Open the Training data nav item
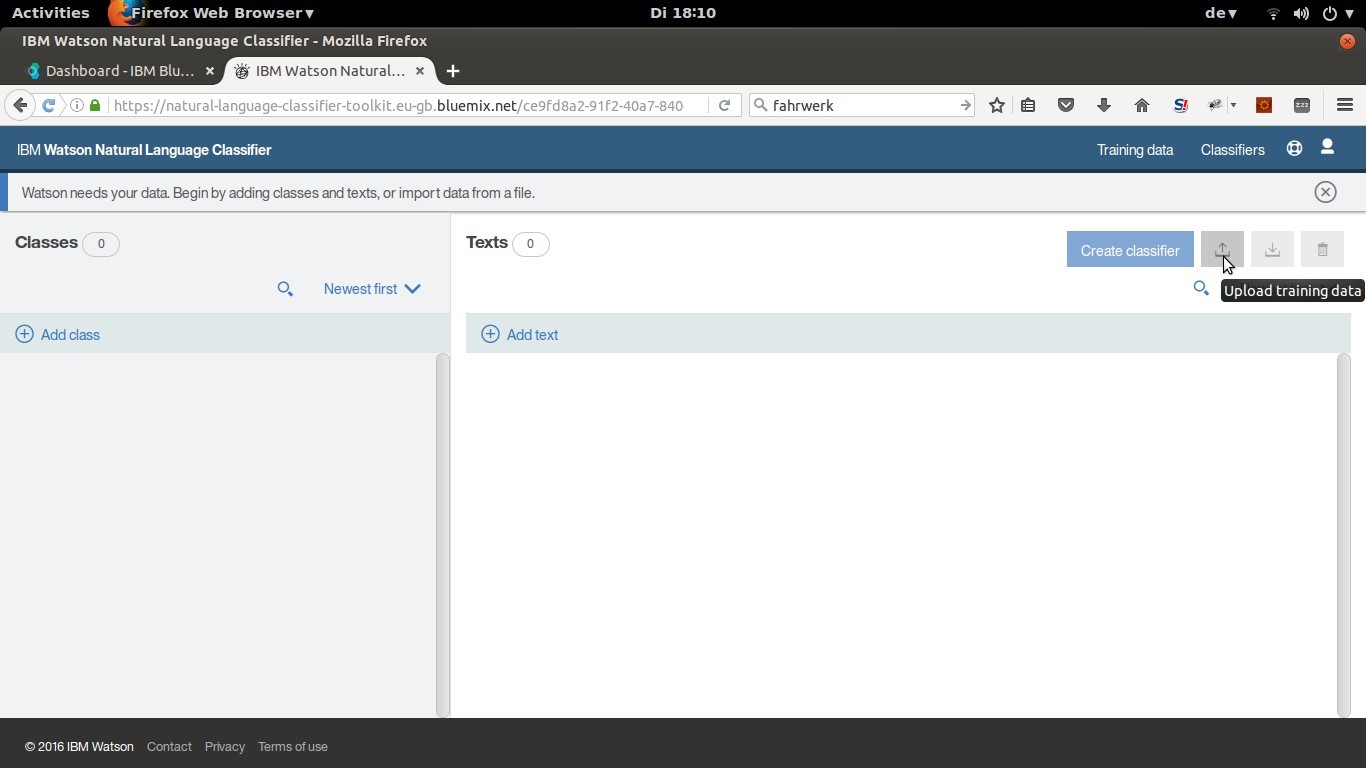 coord(1135,150)
